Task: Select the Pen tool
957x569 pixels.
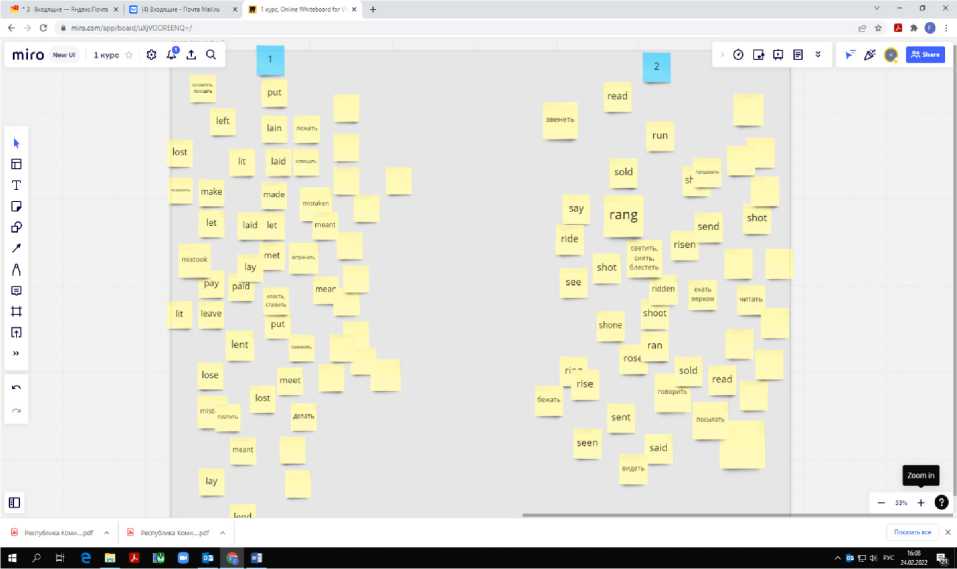Action: point(16,269)
